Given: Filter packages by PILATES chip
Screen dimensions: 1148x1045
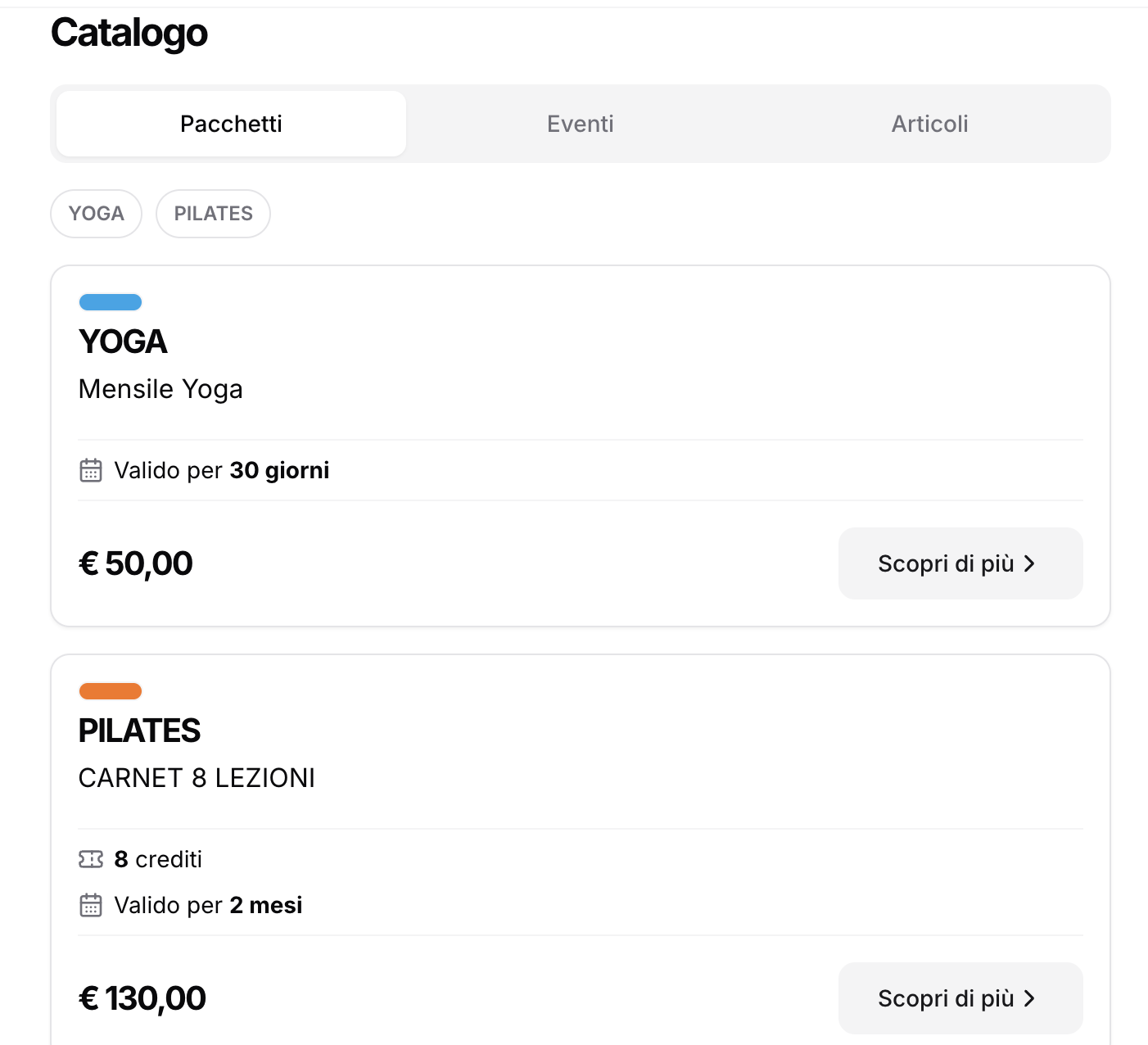Looking at the screenshot, I should pyautogui.click(x=214, y=214).
